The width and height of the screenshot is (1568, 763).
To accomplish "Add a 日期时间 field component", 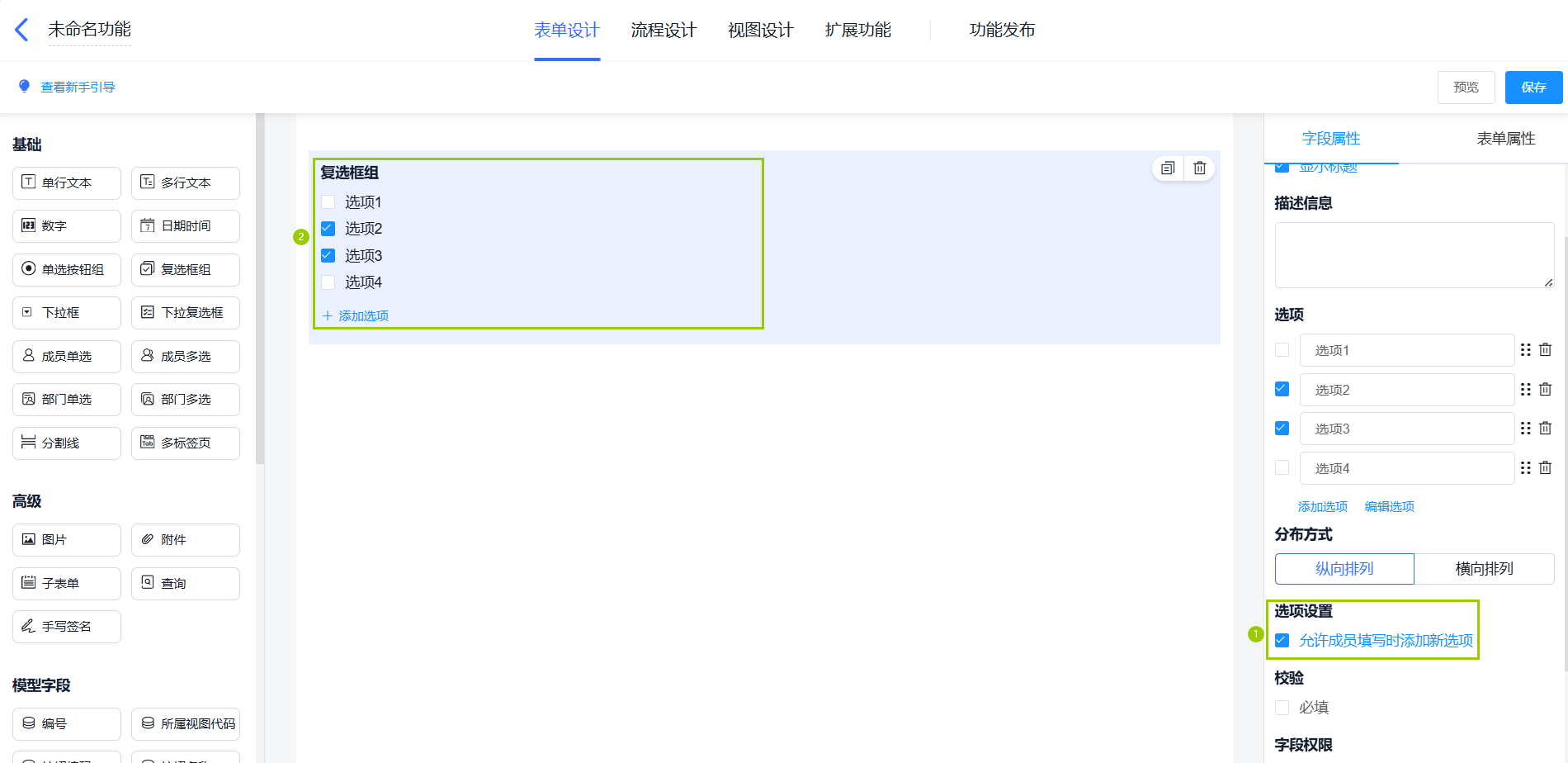I will [x=186, y=226].
